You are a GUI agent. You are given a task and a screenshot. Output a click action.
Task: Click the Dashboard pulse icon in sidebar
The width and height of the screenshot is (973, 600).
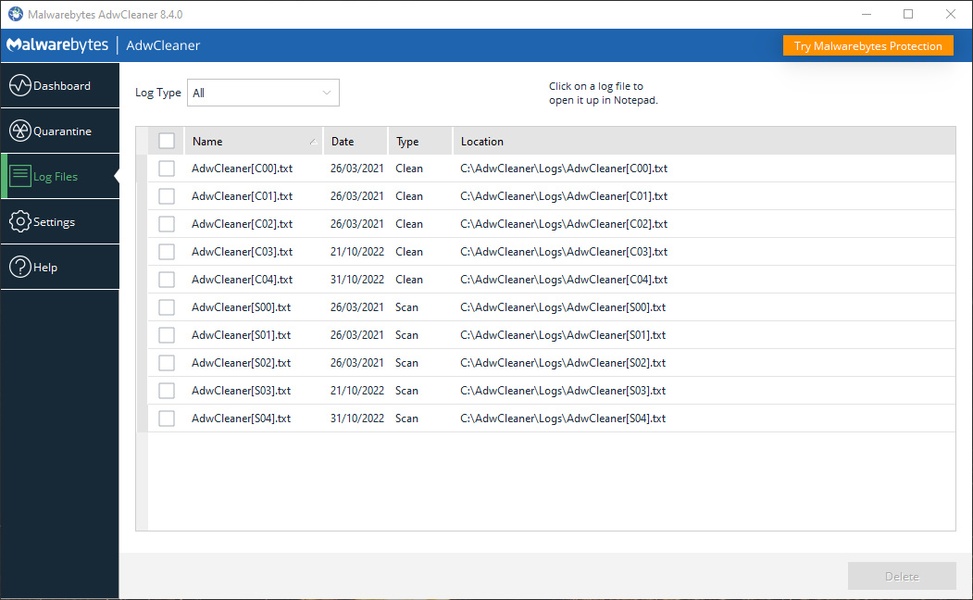pyautogui.click(x=20, y=86)
